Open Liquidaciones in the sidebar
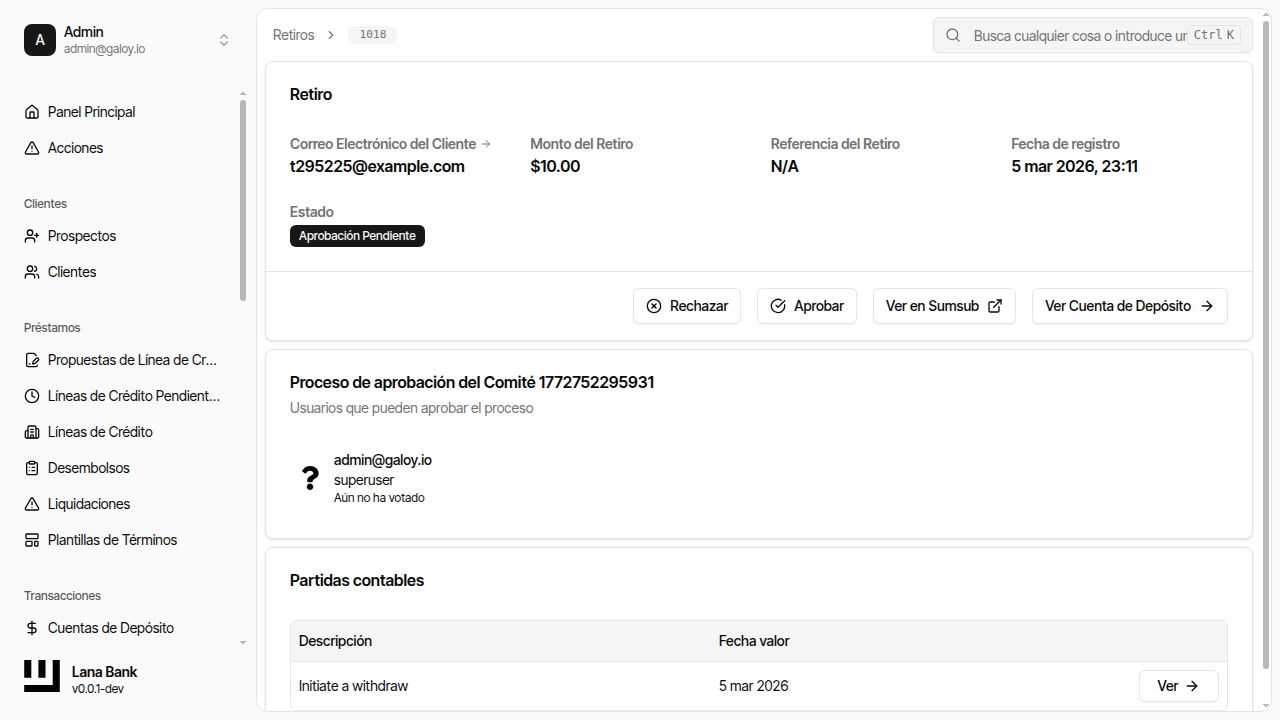The image size is (1280, 720). point(89,504)
